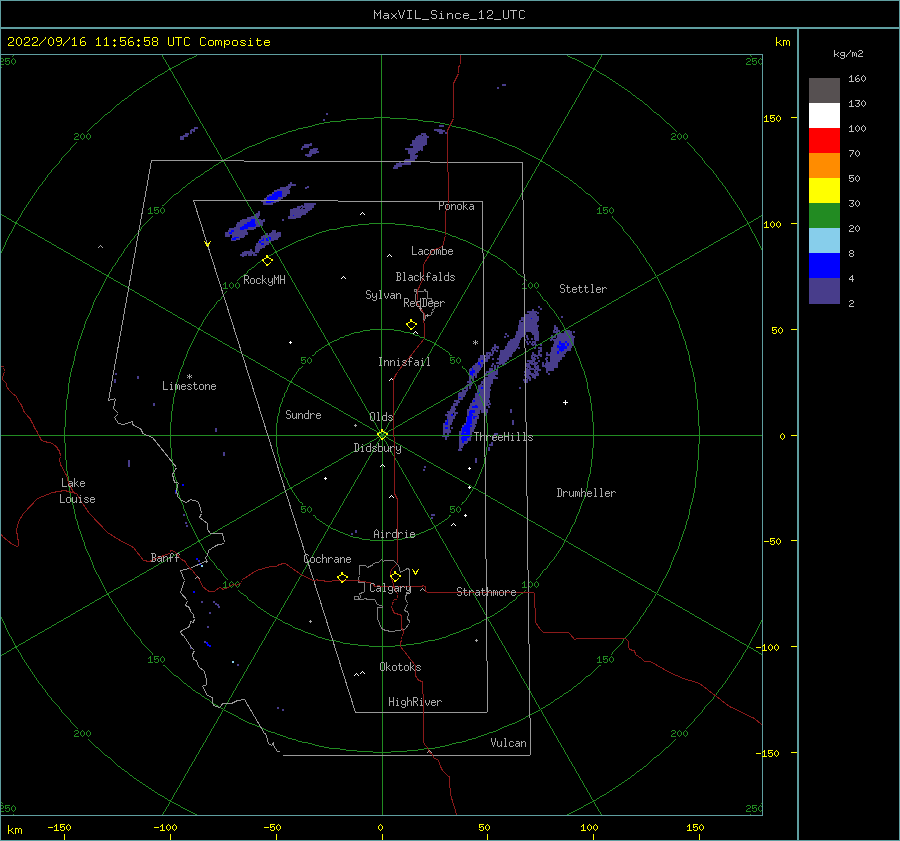Select the purple 2-4 legend swatch

click(x=824, y=290)
